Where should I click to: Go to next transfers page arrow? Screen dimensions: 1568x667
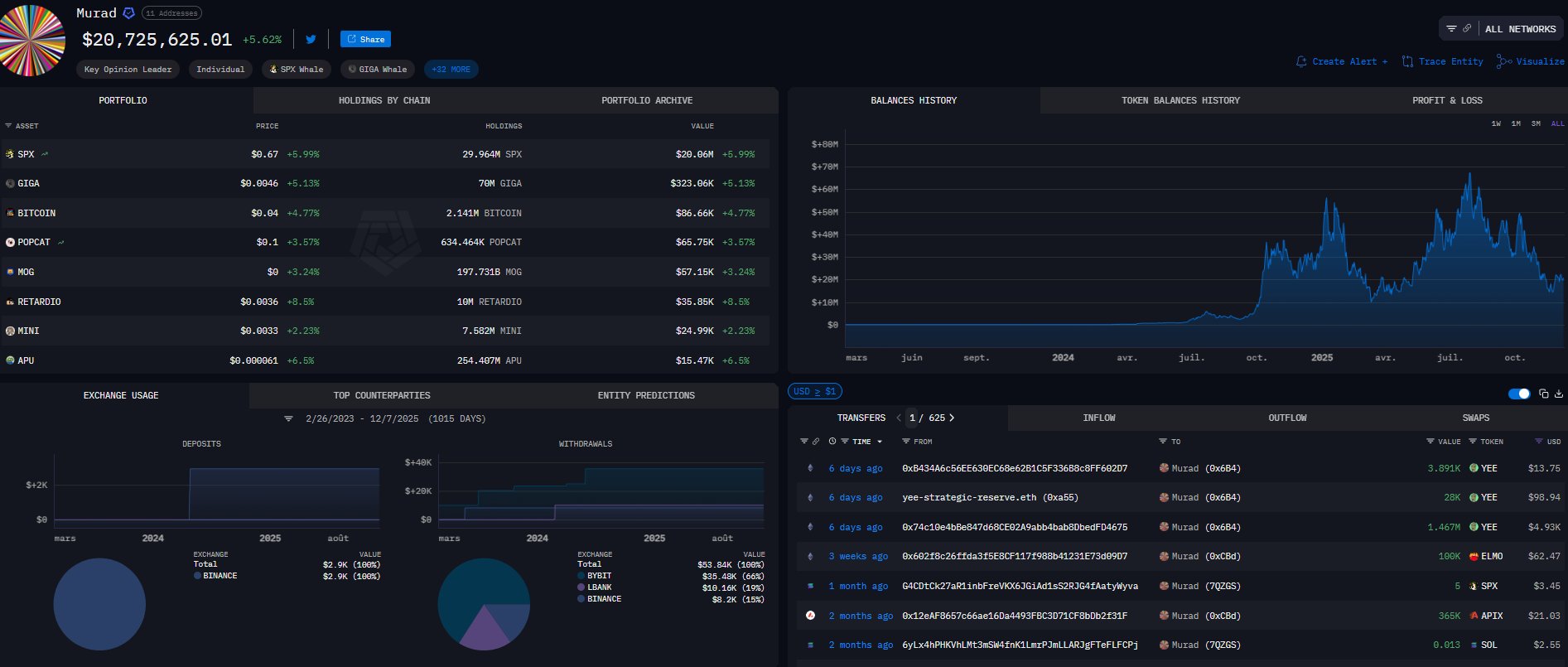[x=952, y=418]
